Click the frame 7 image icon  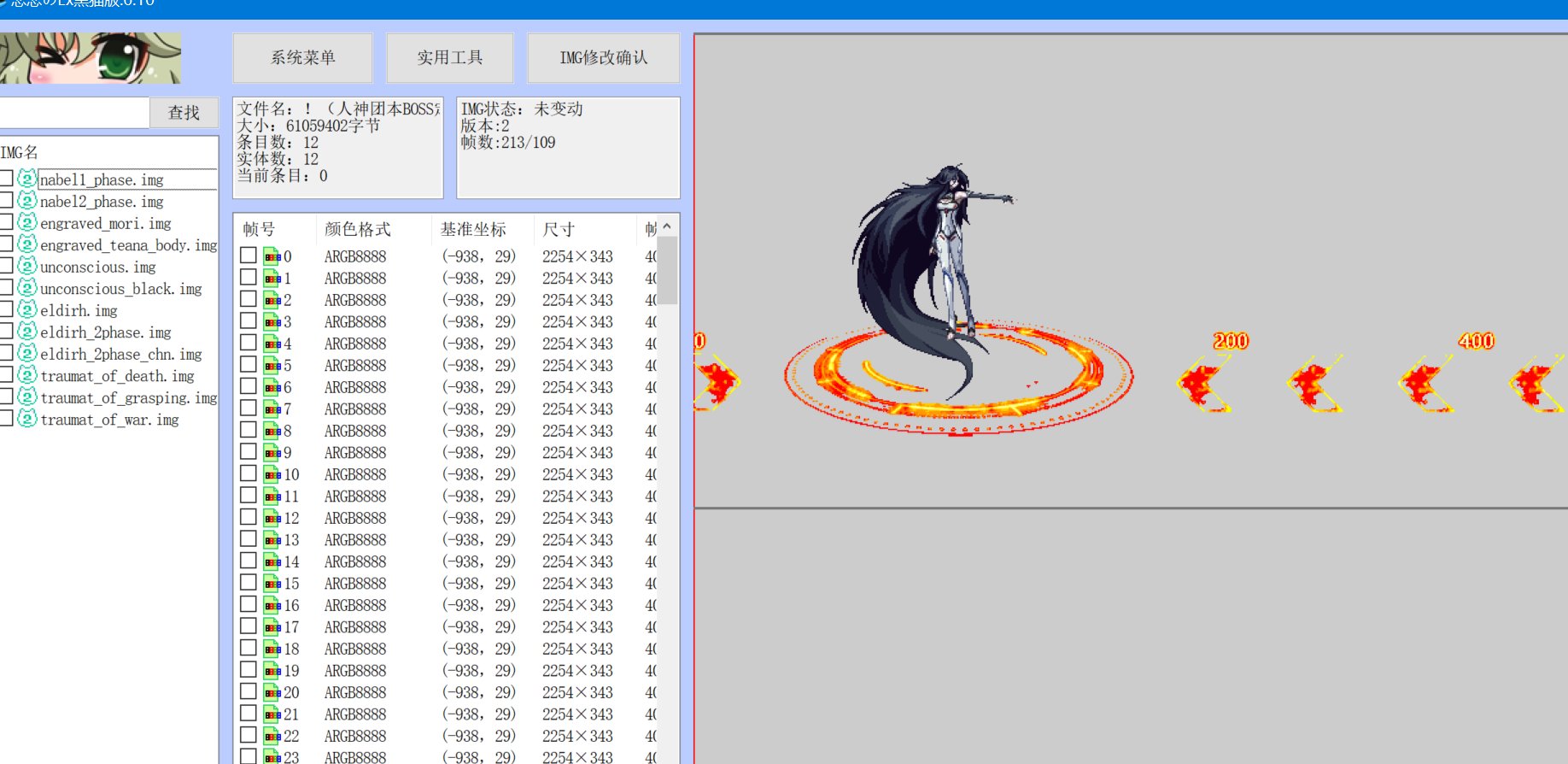[x=272, y=408]
